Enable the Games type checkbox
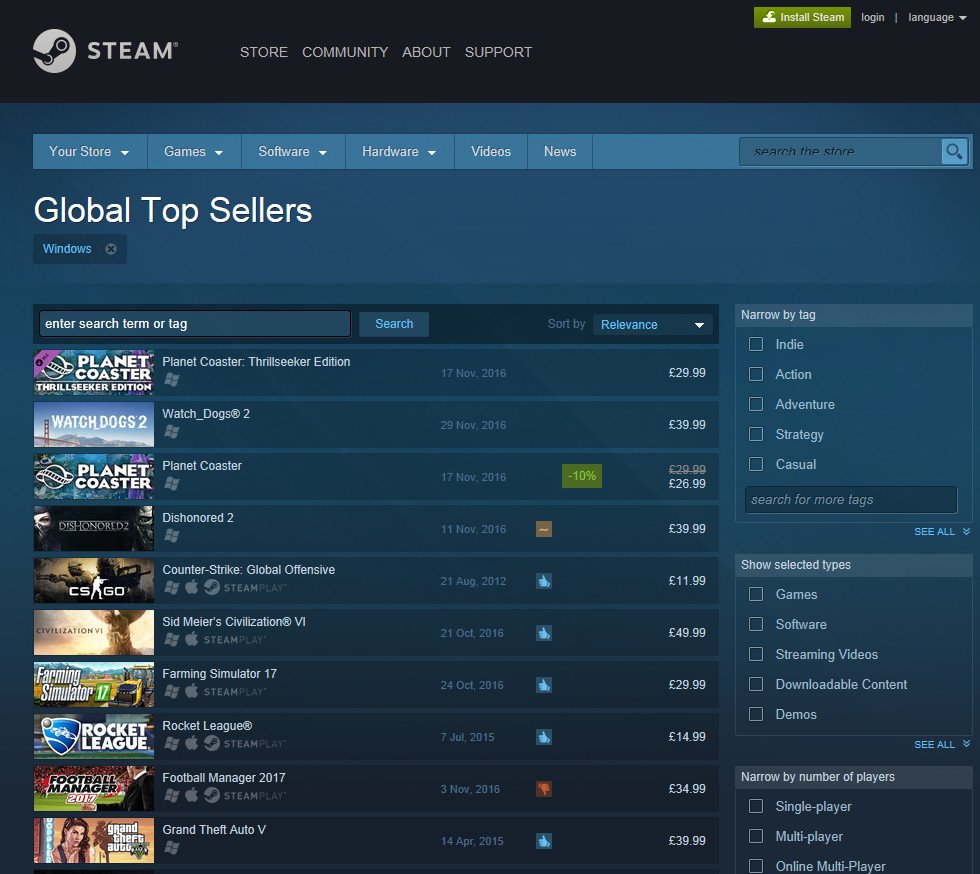 click(x=756, y=594)
